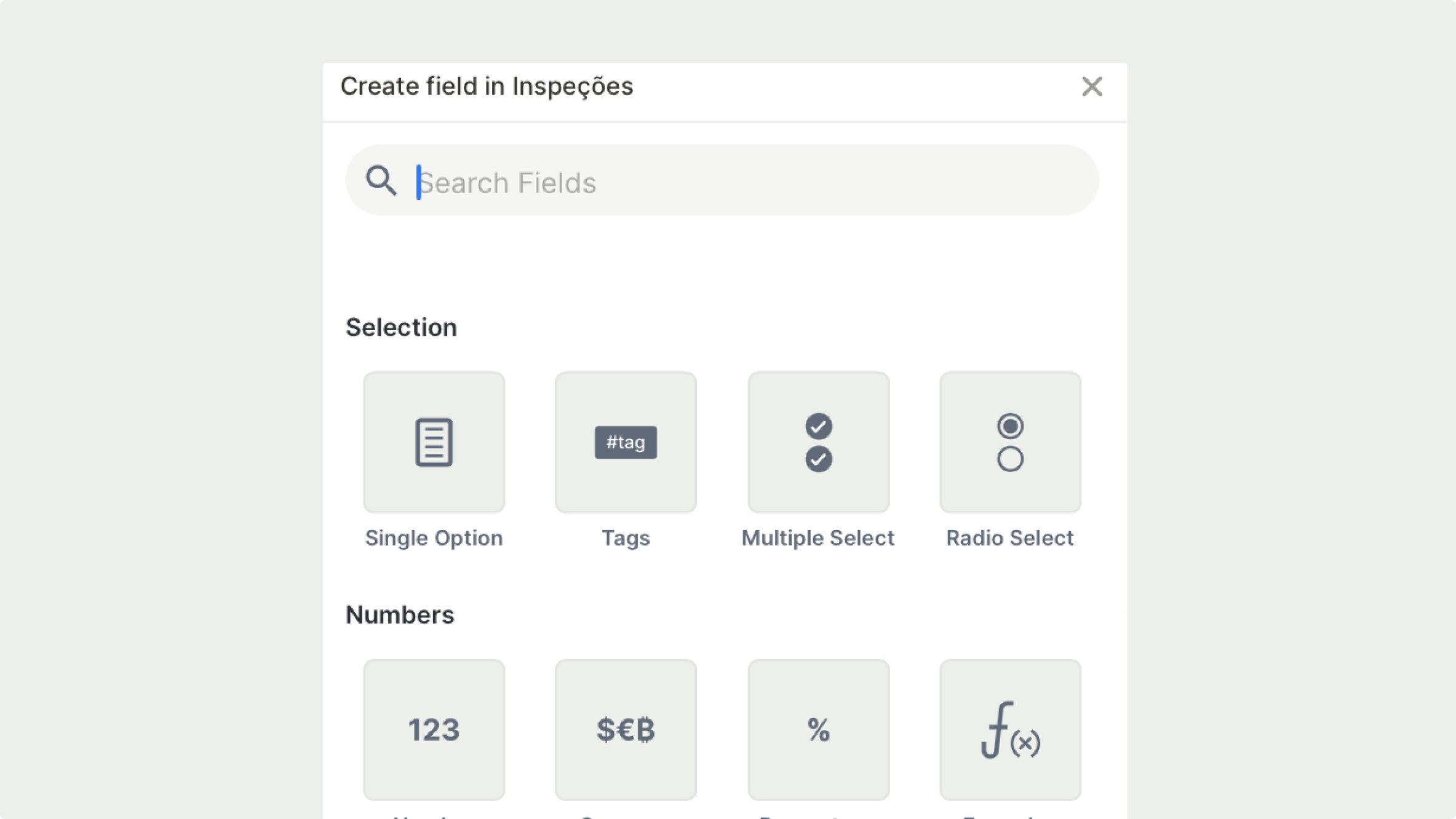Select the f(x) Formula field tile
This screenshot has height=819, width=1456.
pos(1010,730)
